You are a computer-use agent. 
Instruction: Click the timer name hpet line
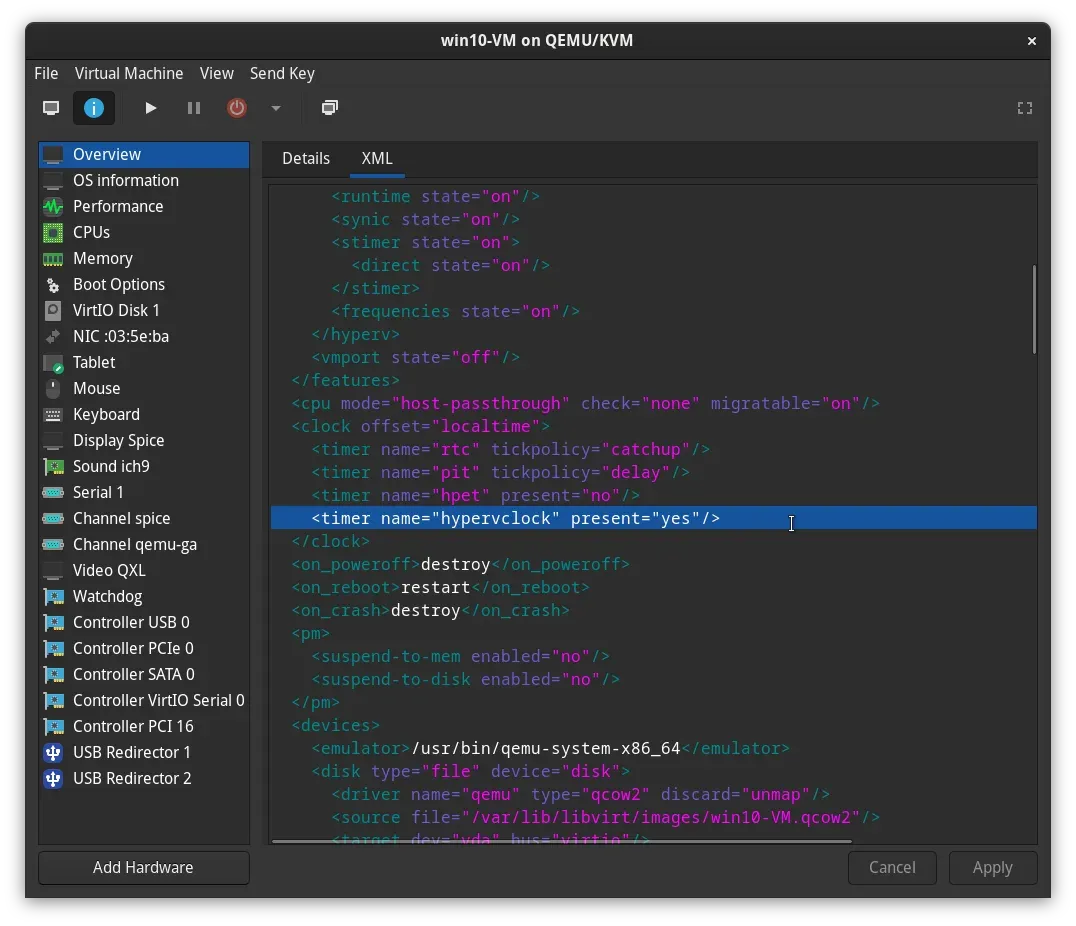(x=476, y=496)
